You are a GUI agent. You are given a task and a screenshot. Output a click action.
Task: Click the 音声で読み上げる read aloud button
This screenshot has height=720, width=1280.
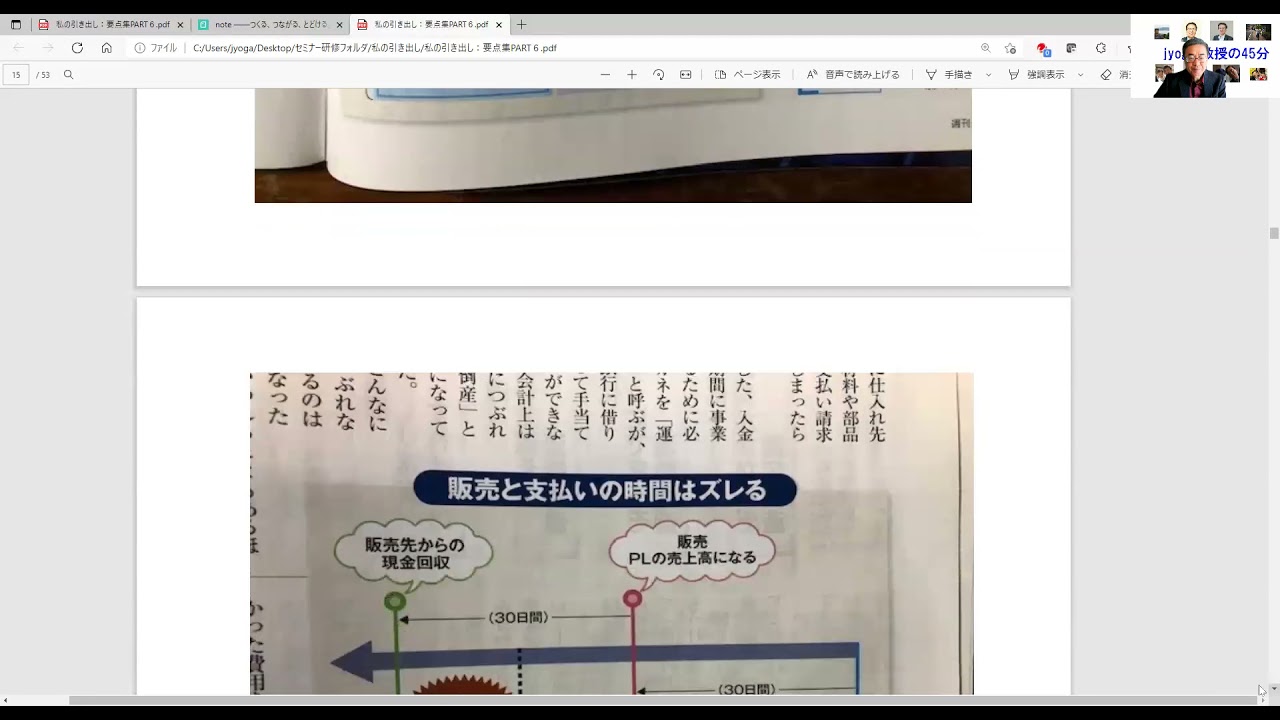(853, 75)
